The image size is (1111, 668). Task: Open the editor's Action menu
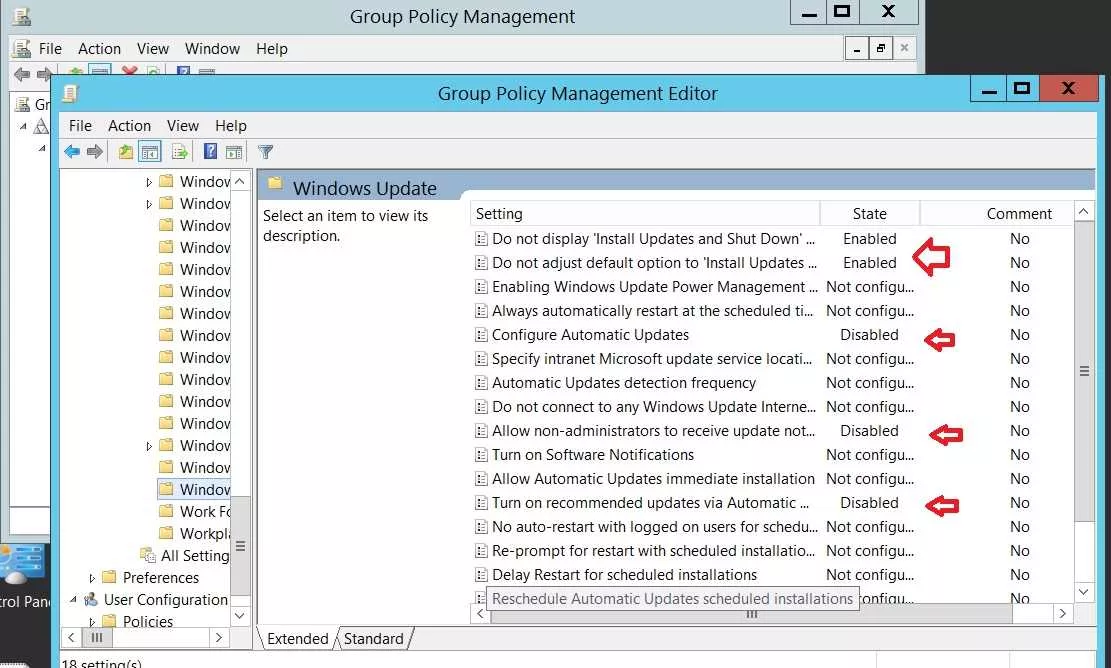(x=129, y=125)
